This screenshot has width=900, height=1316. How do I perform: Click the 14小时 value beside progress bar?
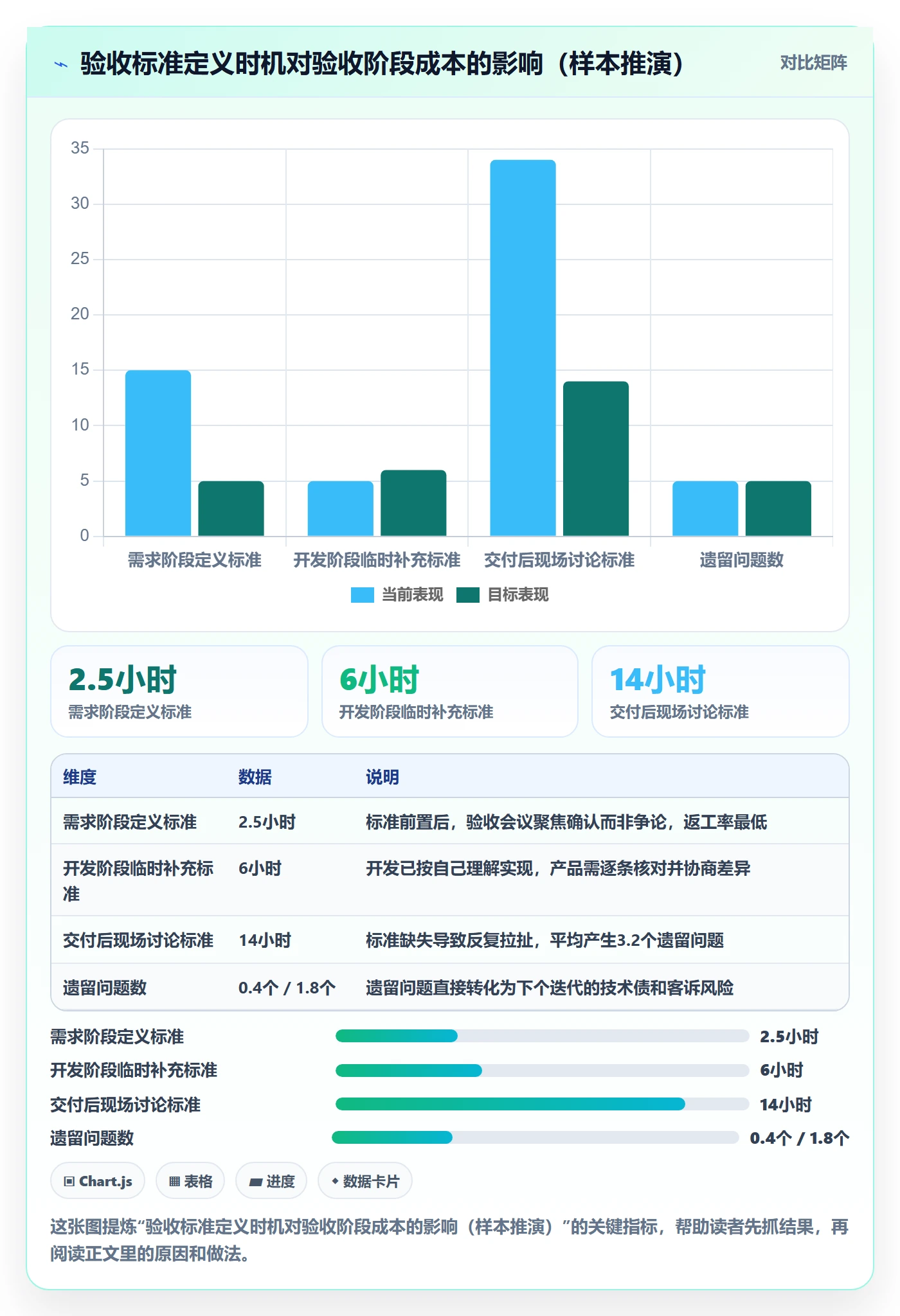pos(786,1105)
